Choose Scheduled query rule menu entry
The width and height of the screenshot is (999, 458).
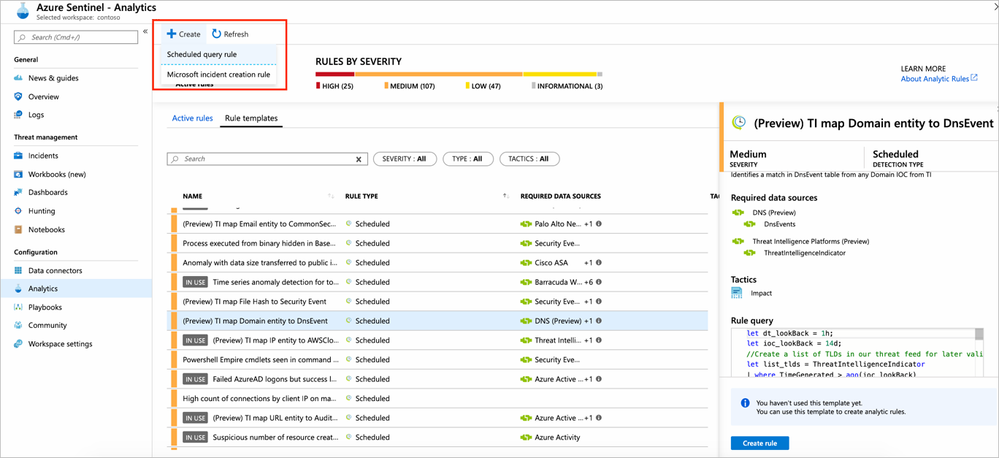219,55
